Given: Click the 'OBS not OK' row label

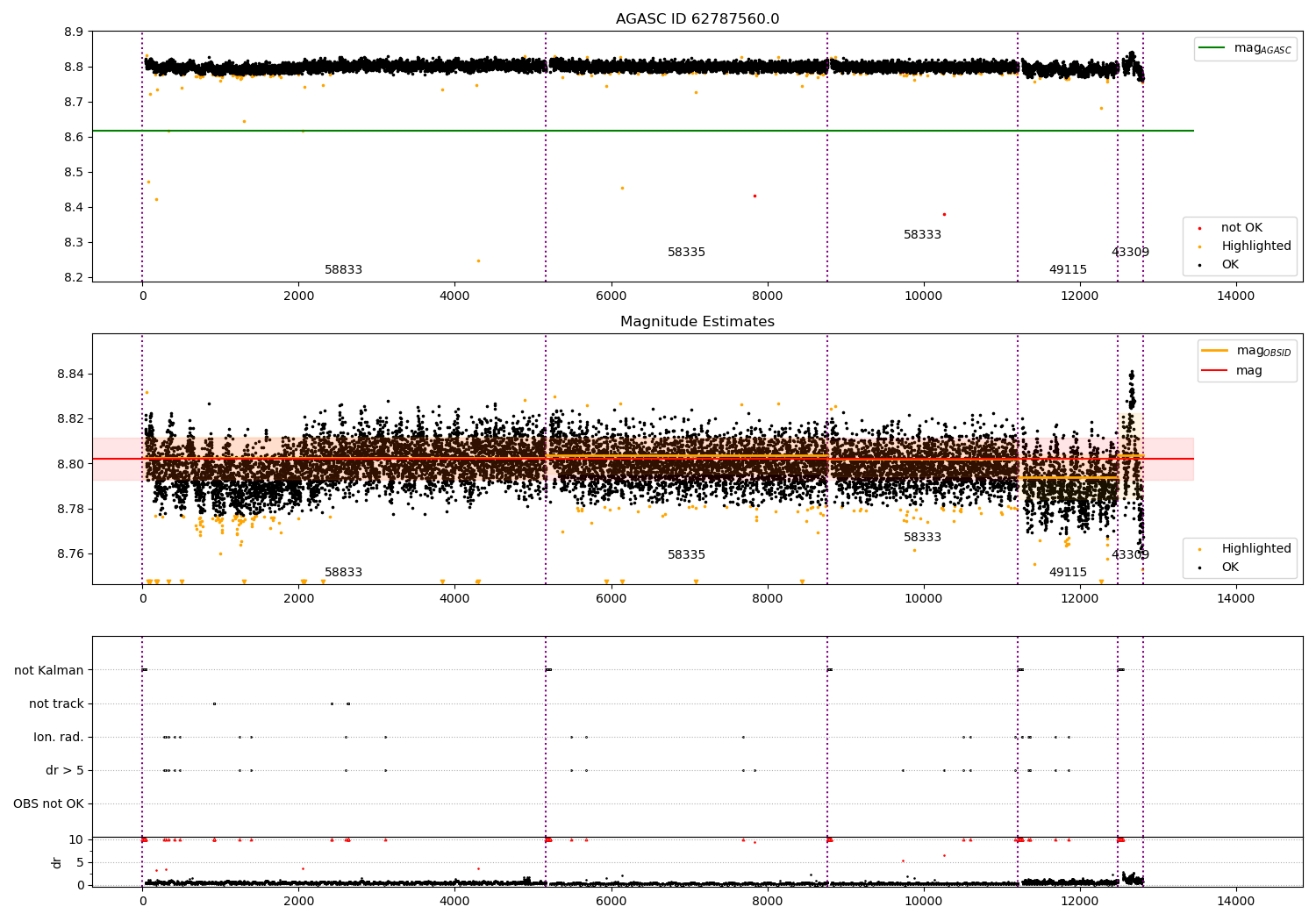Looking at the screenshot, I should (48, 804).
